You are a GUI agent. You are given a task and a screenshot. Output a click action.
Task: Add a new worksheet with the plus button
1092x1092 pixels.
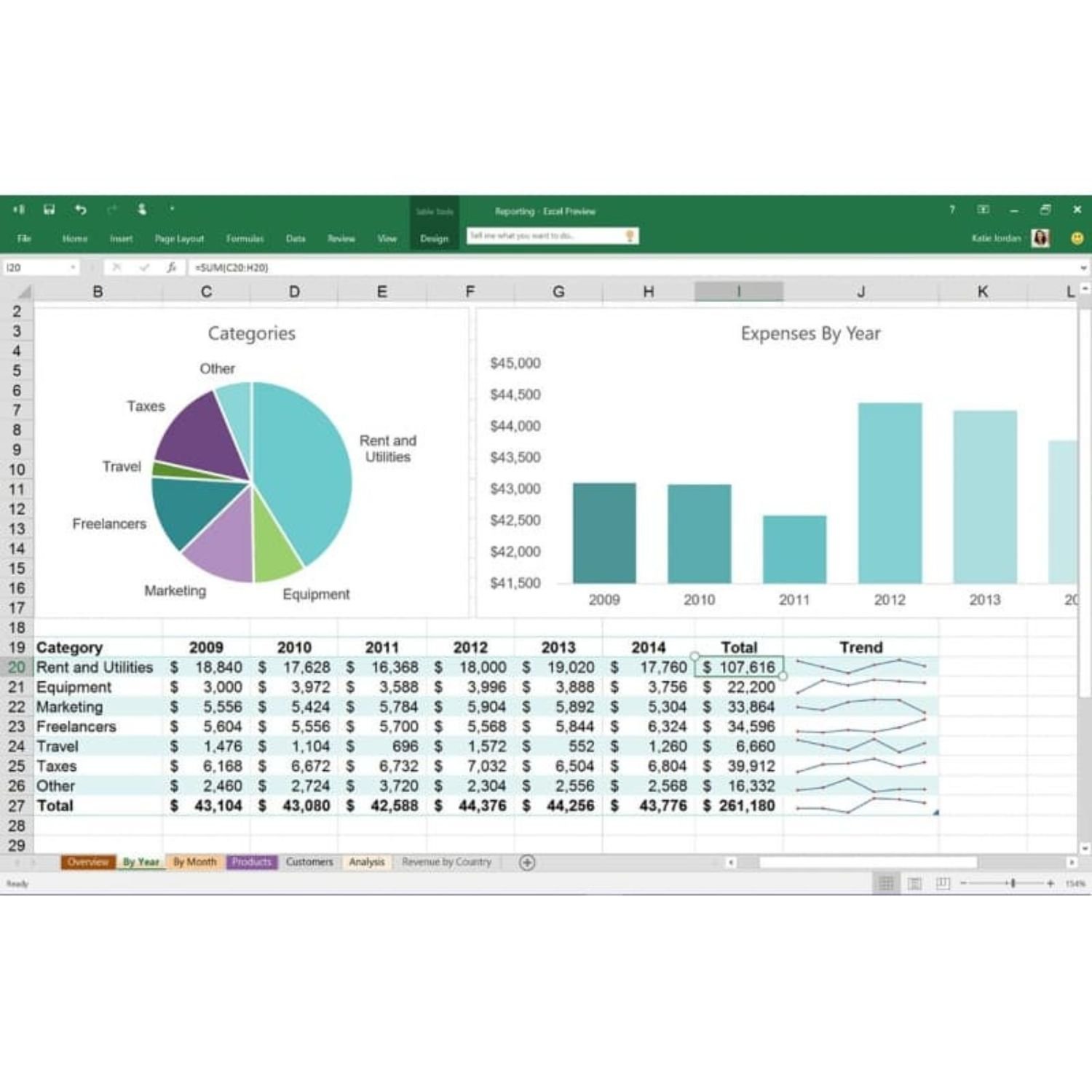(x=528, y=862)
